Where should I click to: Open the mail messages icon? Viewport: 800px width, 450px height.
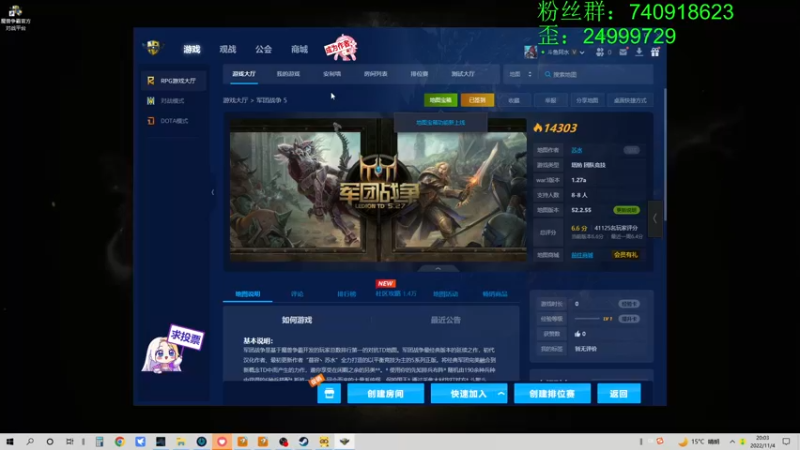[623, 52]
